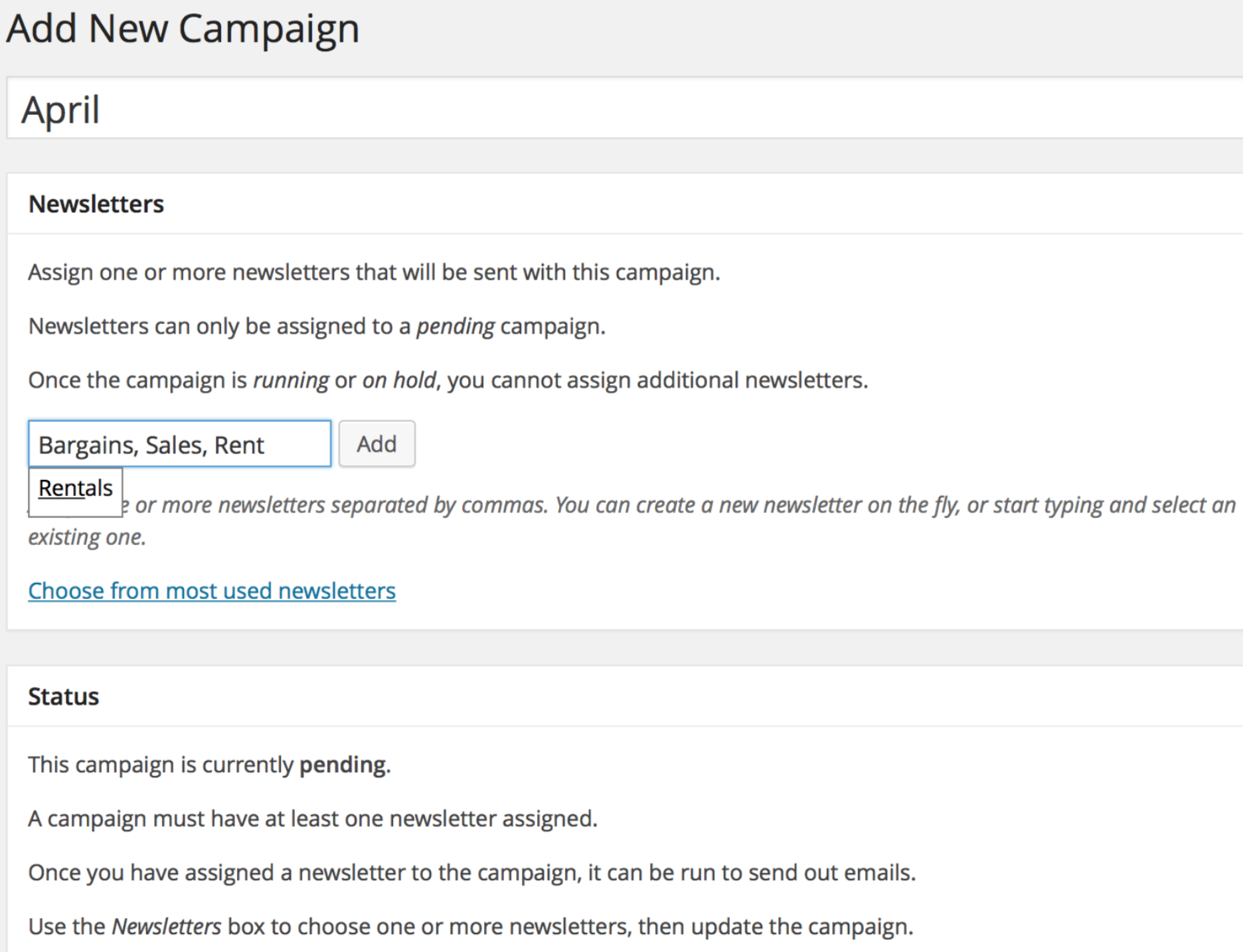Collapse the Newsletters panel header
1243x952 pixels.
click(625, 204)
